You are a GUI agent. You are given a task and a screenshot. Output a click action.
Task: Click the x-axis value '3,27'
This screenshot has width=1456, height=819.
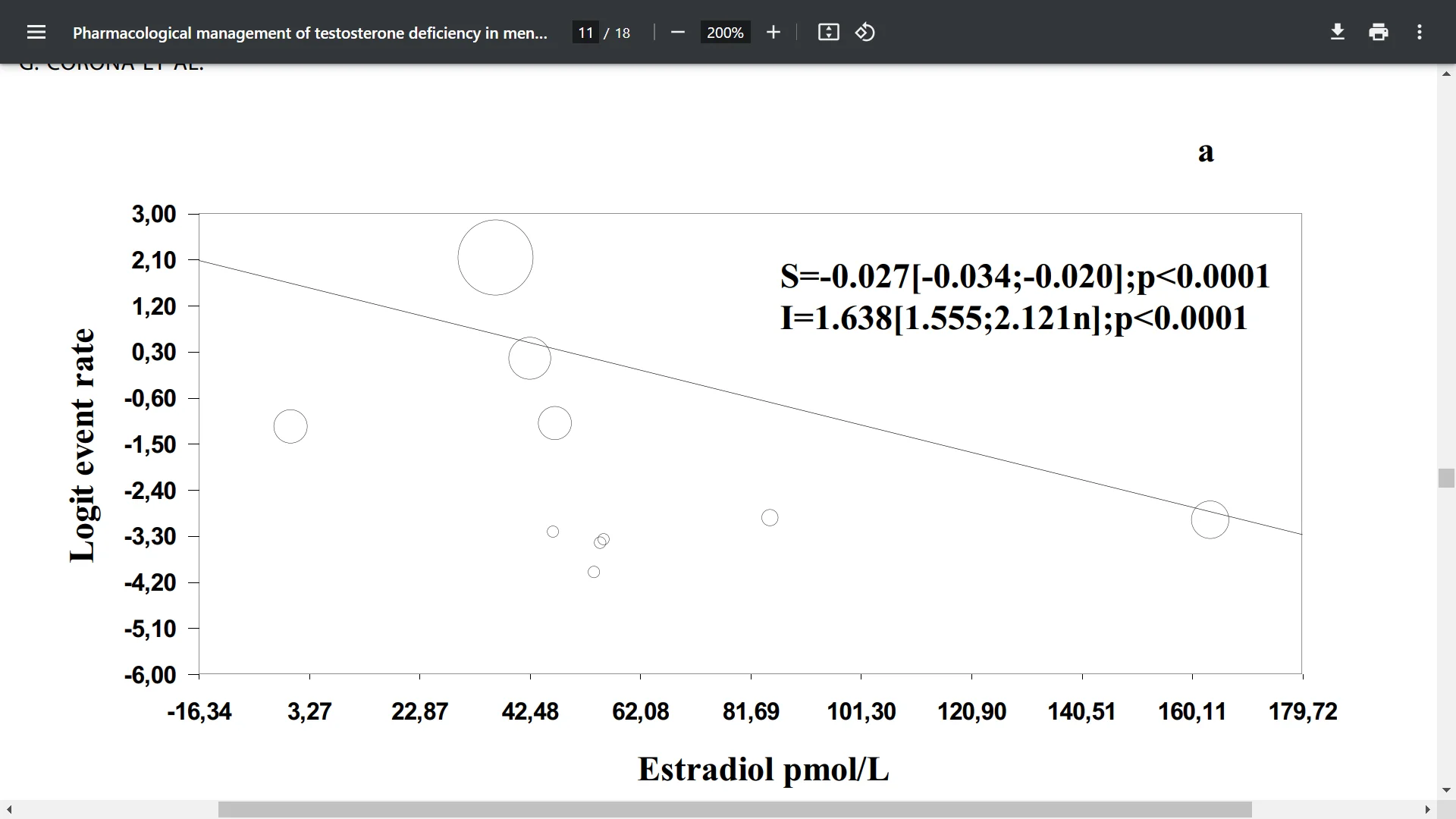[309, 711]
